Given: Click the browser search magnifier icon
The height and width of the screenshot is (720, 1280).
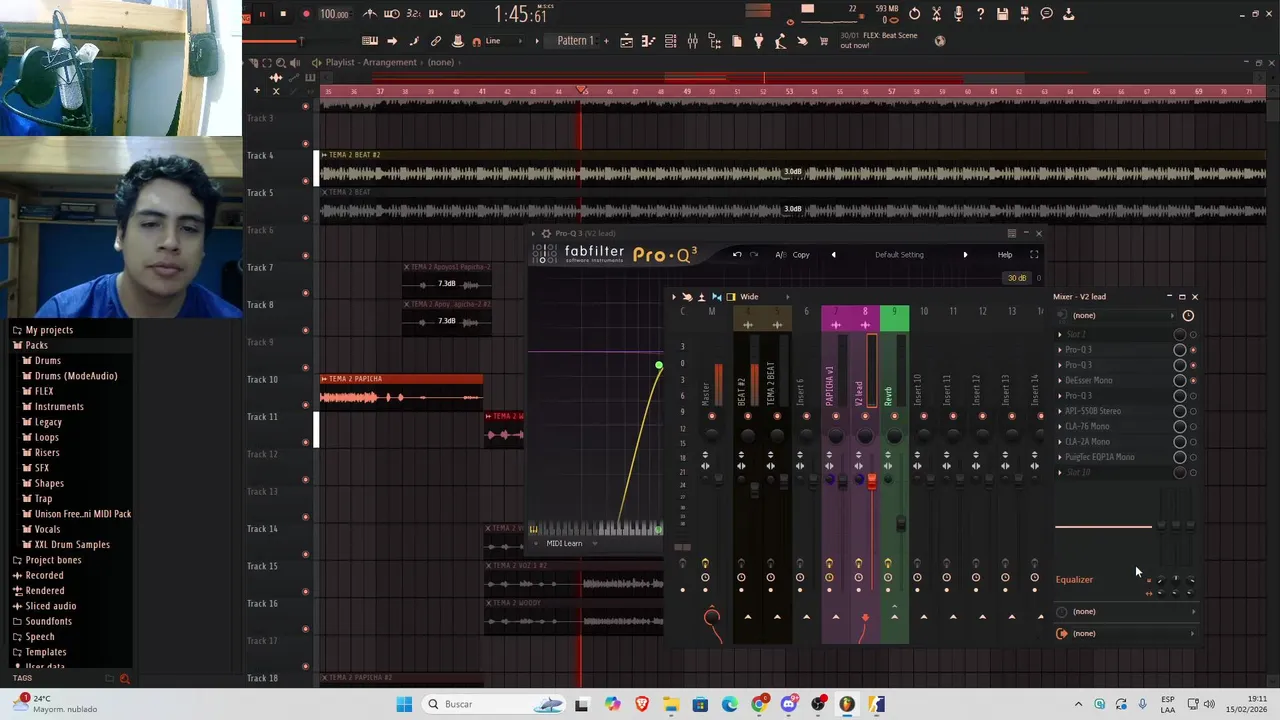Looking at the screenshot, I should 124,679.
